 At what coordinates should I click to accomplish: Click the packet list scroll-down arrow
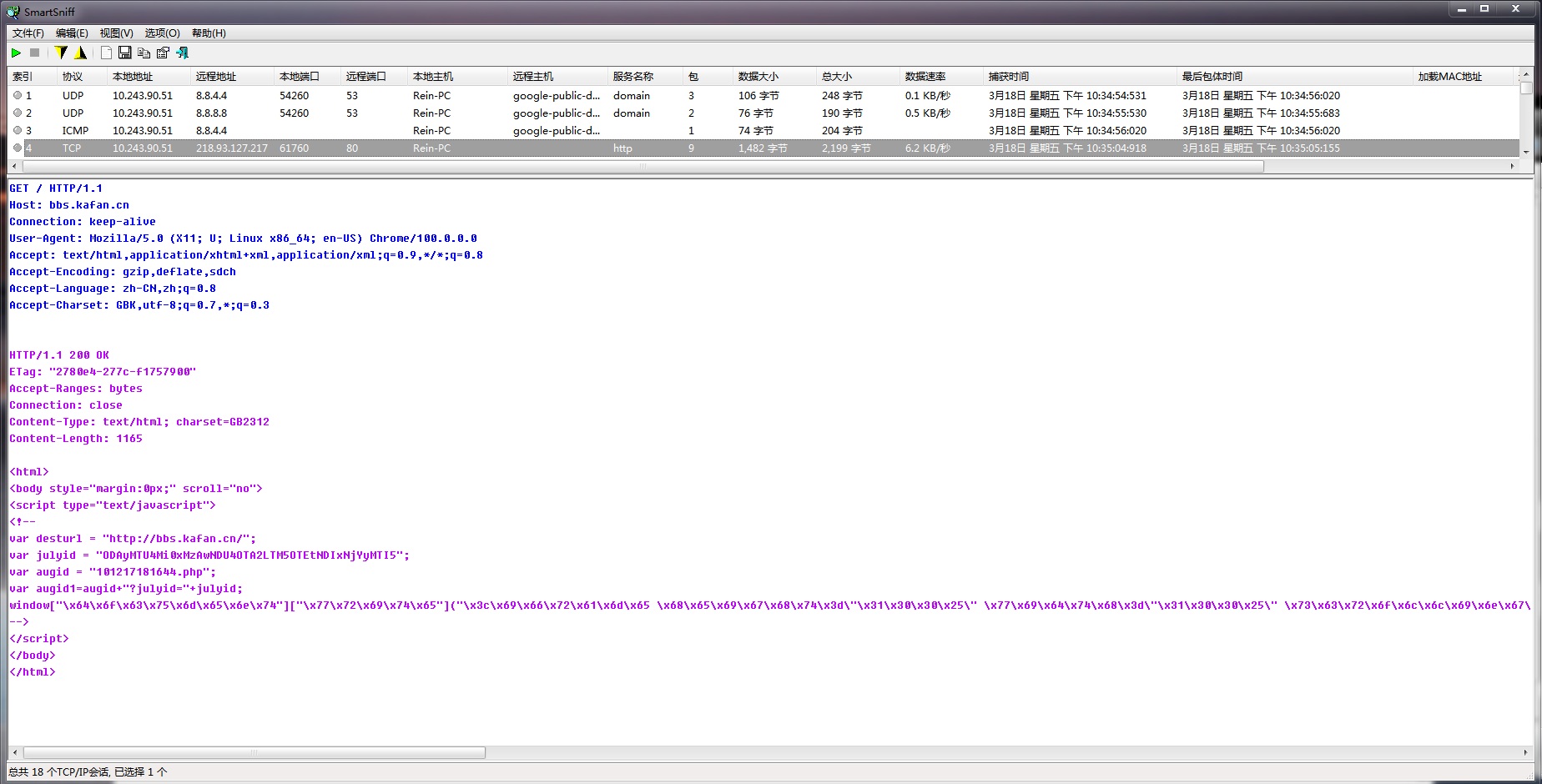[1526, 152]
